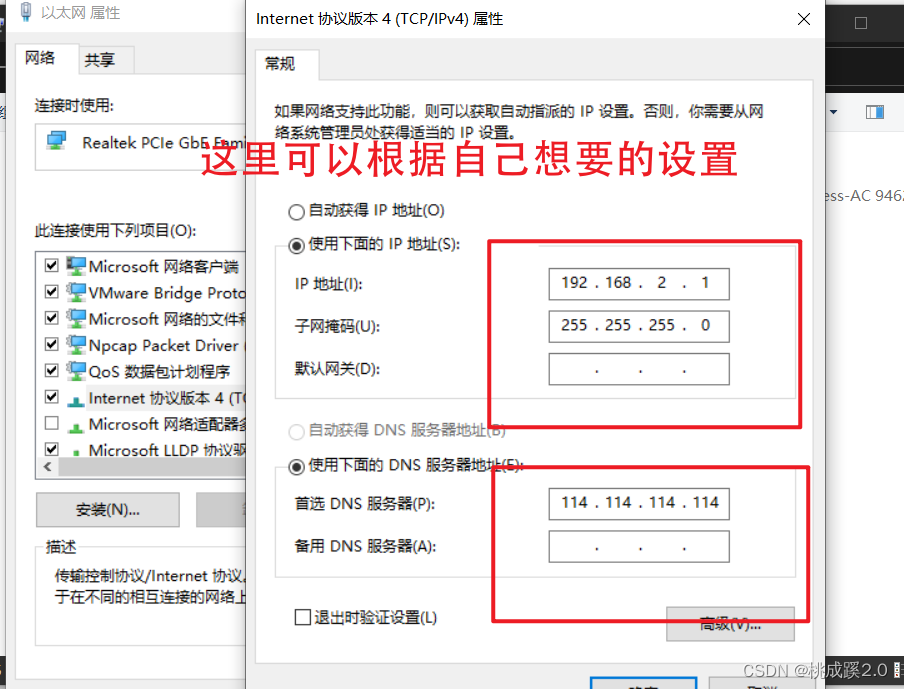Click the 首选 DNS 服务器 field
Viewport: 904px width, 689px height.
pyautogui.click(x=639, y=504)
